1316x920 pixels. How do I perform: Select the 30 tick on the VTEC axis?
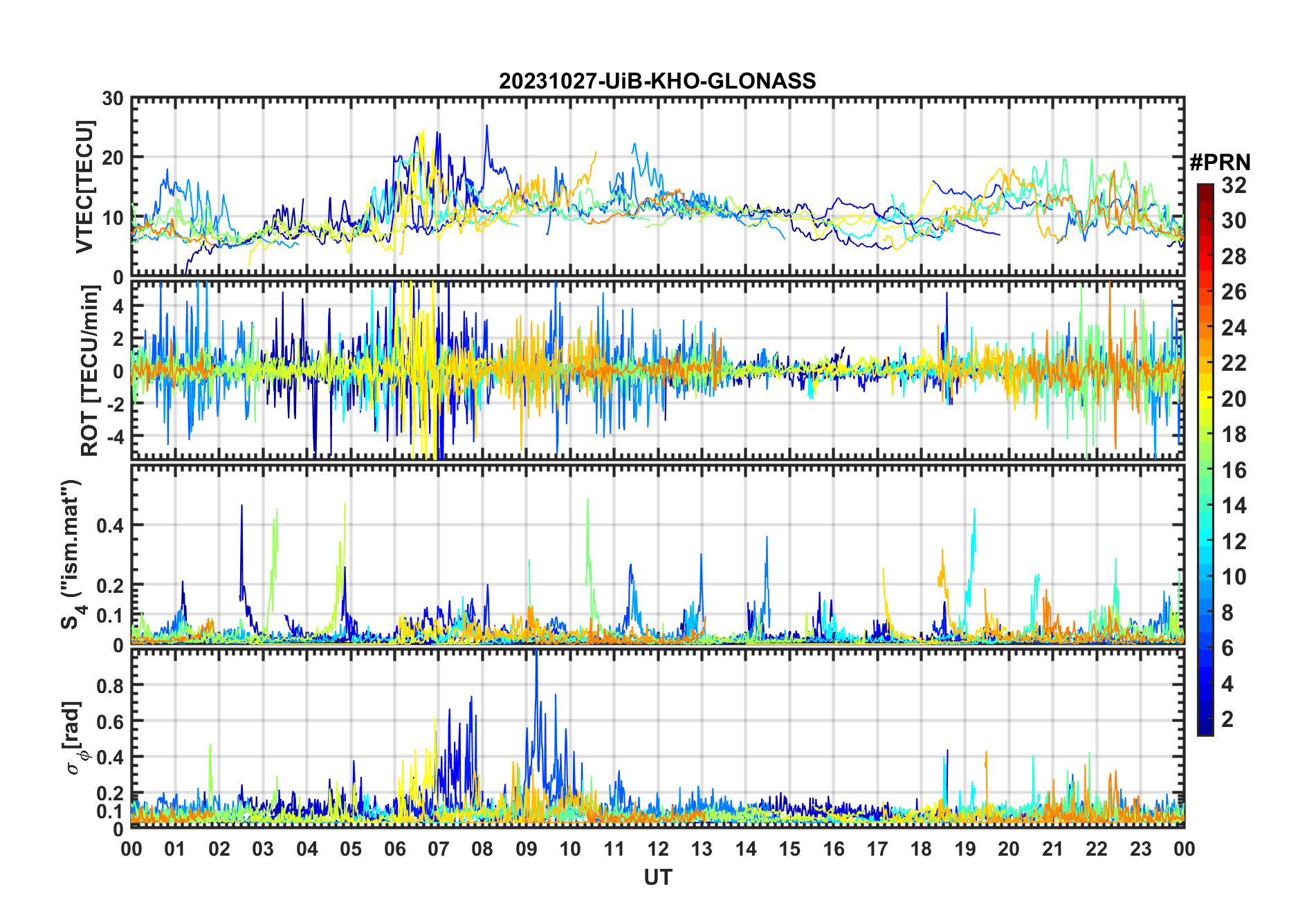click(113, 99)
